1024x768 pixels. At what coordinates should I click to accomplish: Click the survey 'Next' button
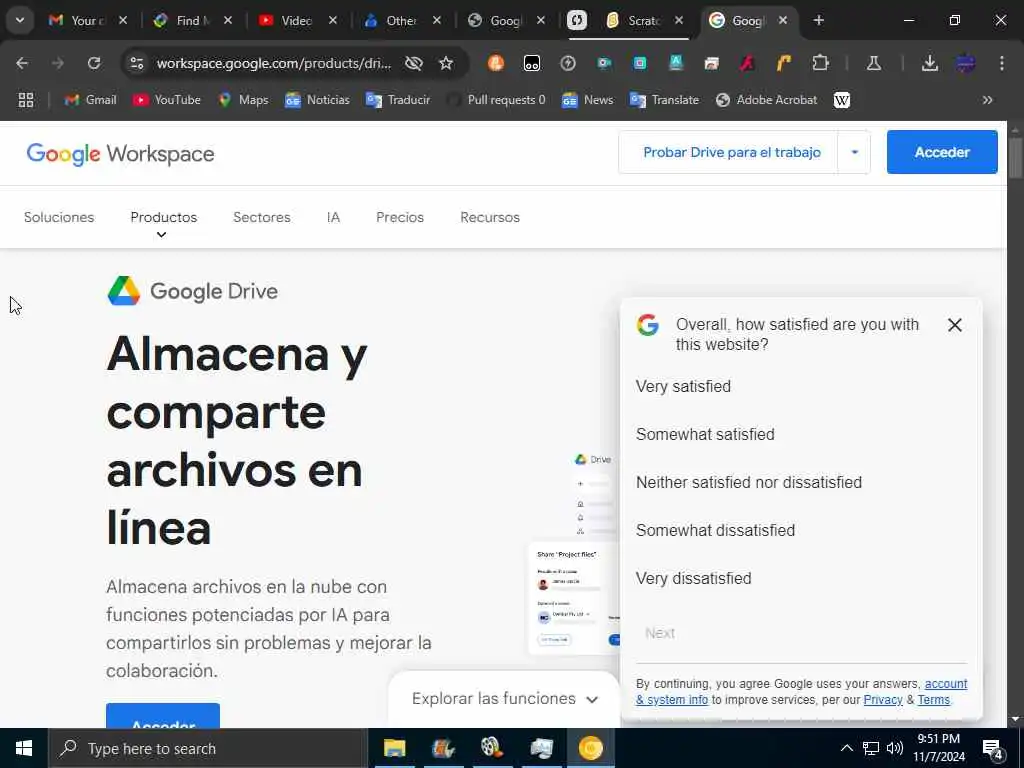660,633
